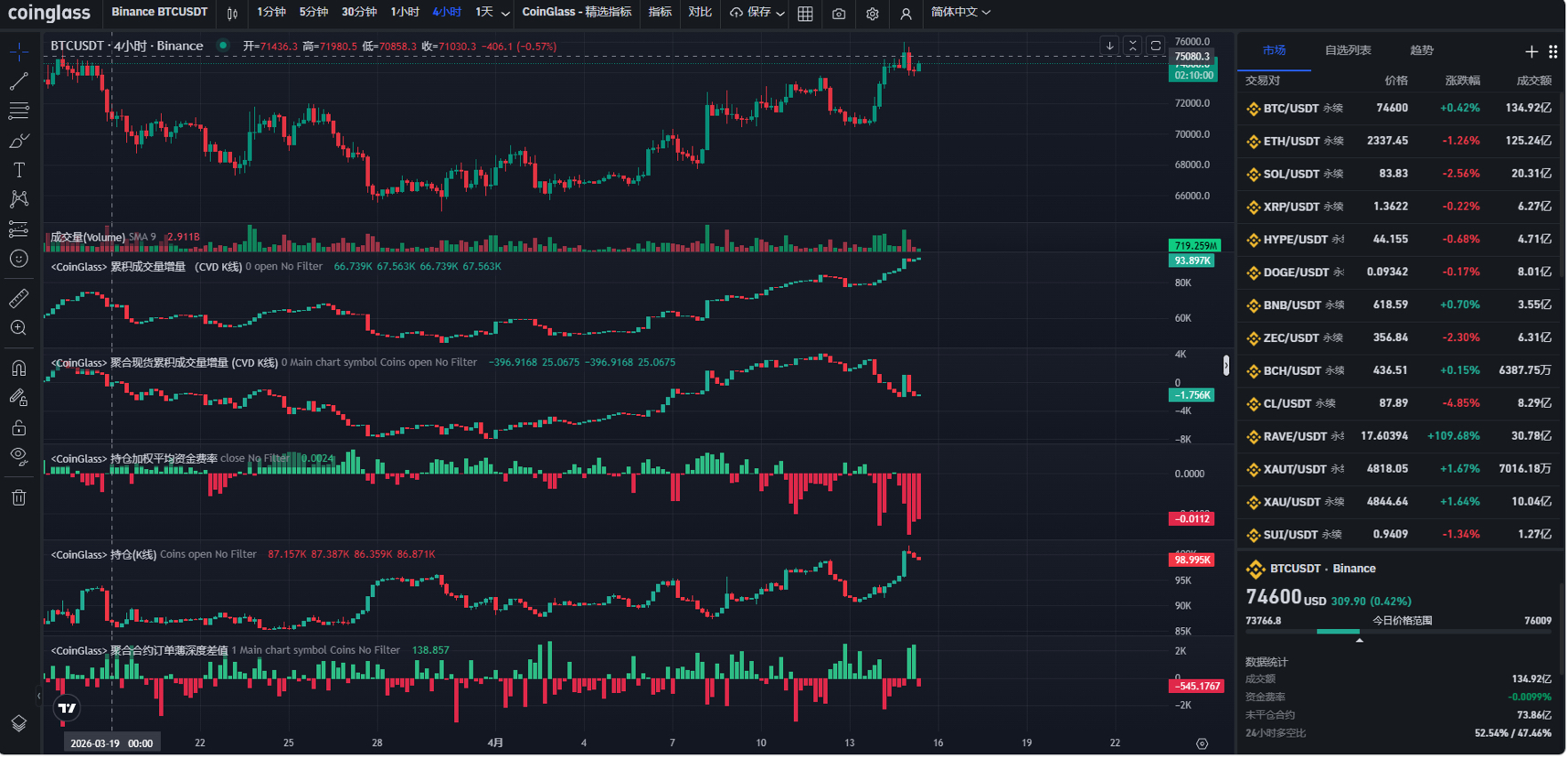Click the 持仓加权平均资金费率 indicator legend
The width and height of the screenshot is (1568, 757).
pos(134,459)
